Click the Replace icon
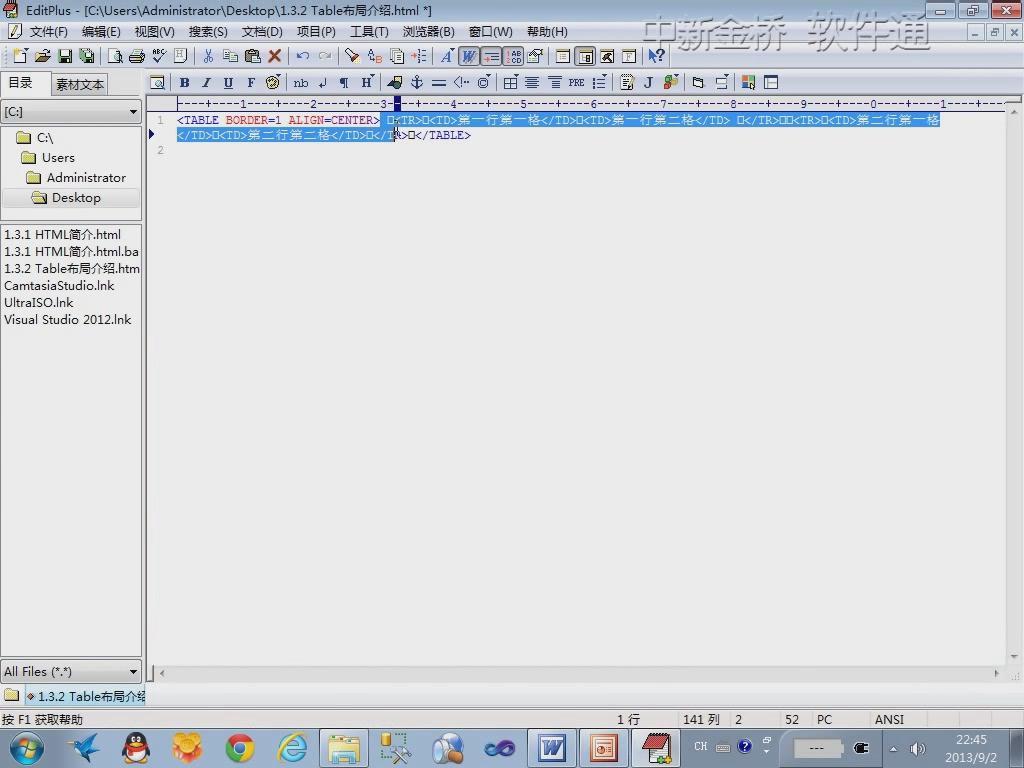Image resolution: width=1024 pixels, height=768 pixels. click(x=374, y=56)
